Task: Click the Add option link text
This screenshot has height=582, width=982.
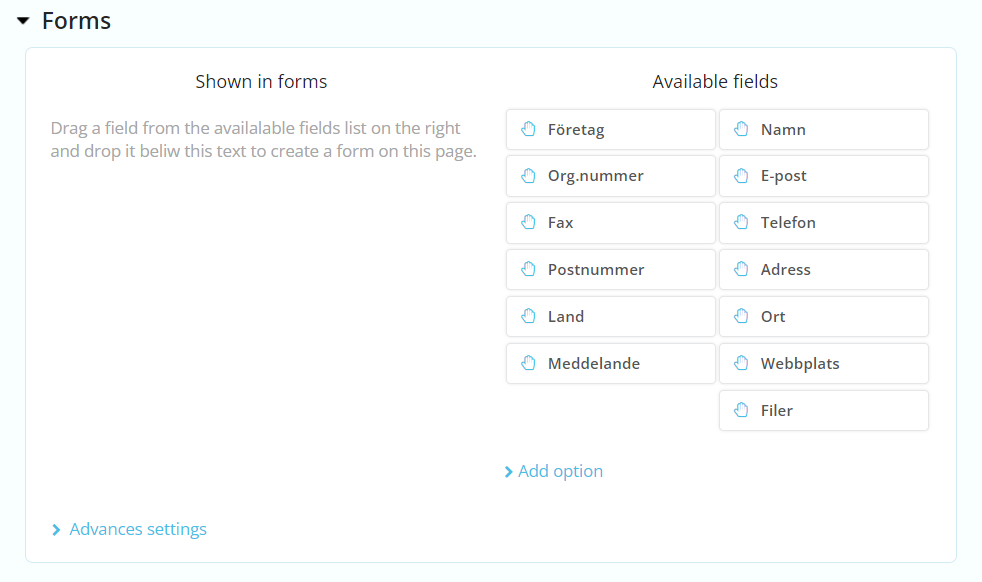Action: [560, 471]
